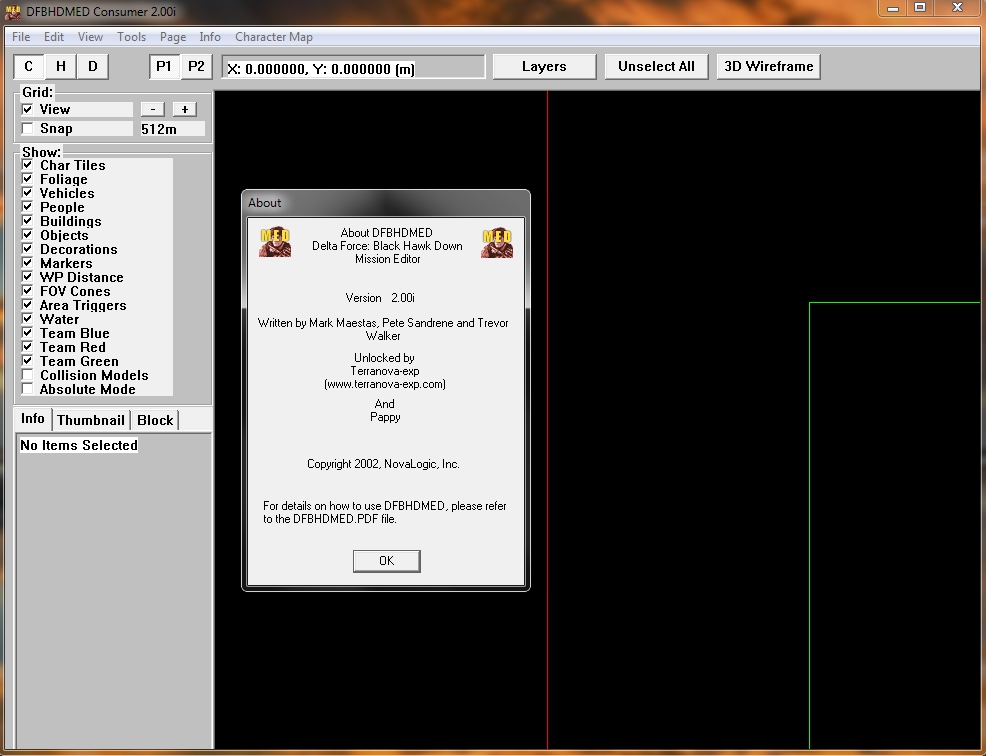Select the P1 page button

point(164,67)
